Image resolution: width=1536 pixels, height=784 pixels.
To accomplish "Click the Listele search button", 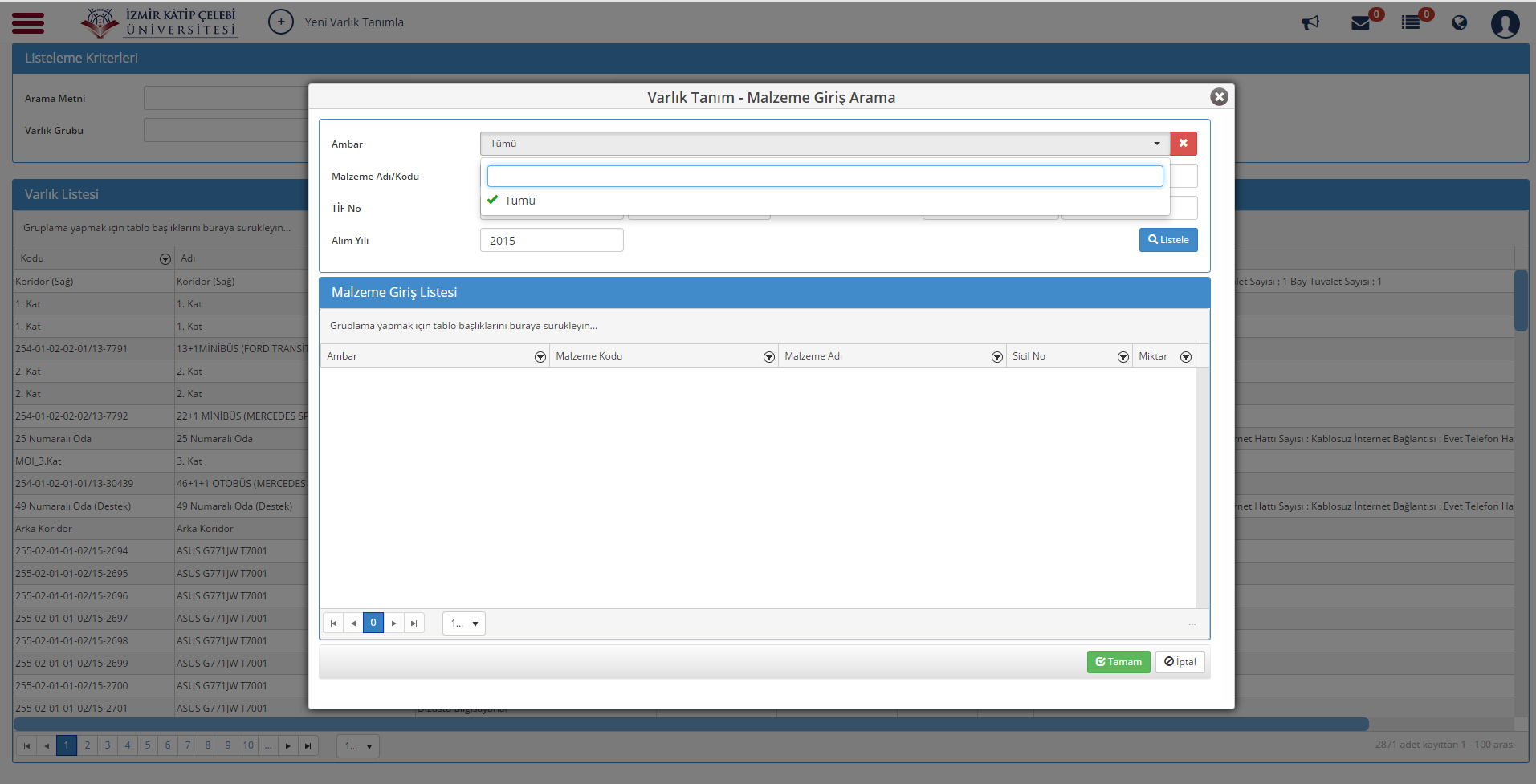I will point(1168,240).
